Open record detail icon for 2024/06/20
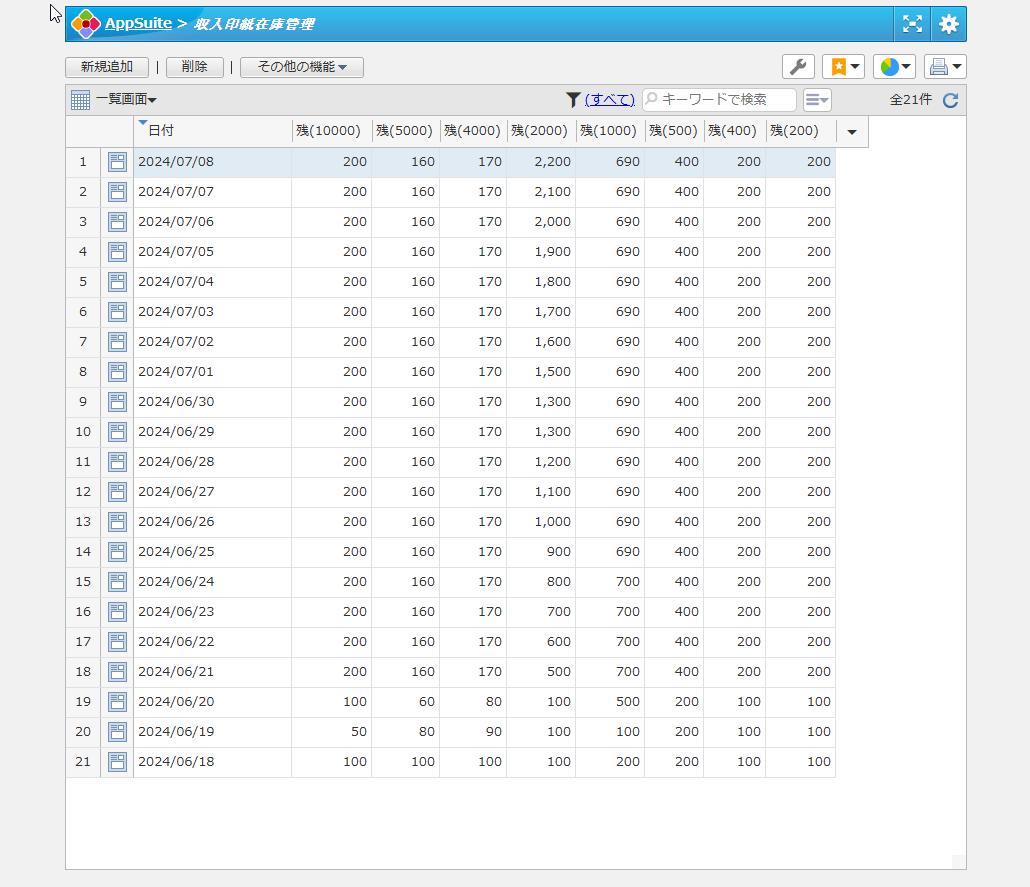 point(117,702)
